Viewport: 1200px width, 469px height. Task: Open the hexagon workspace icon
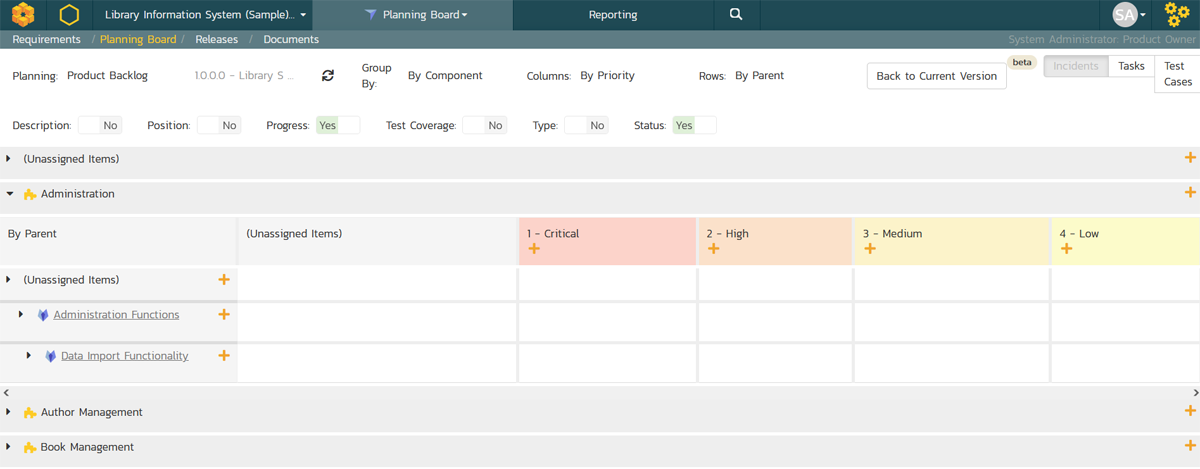(x=68, y=15)
